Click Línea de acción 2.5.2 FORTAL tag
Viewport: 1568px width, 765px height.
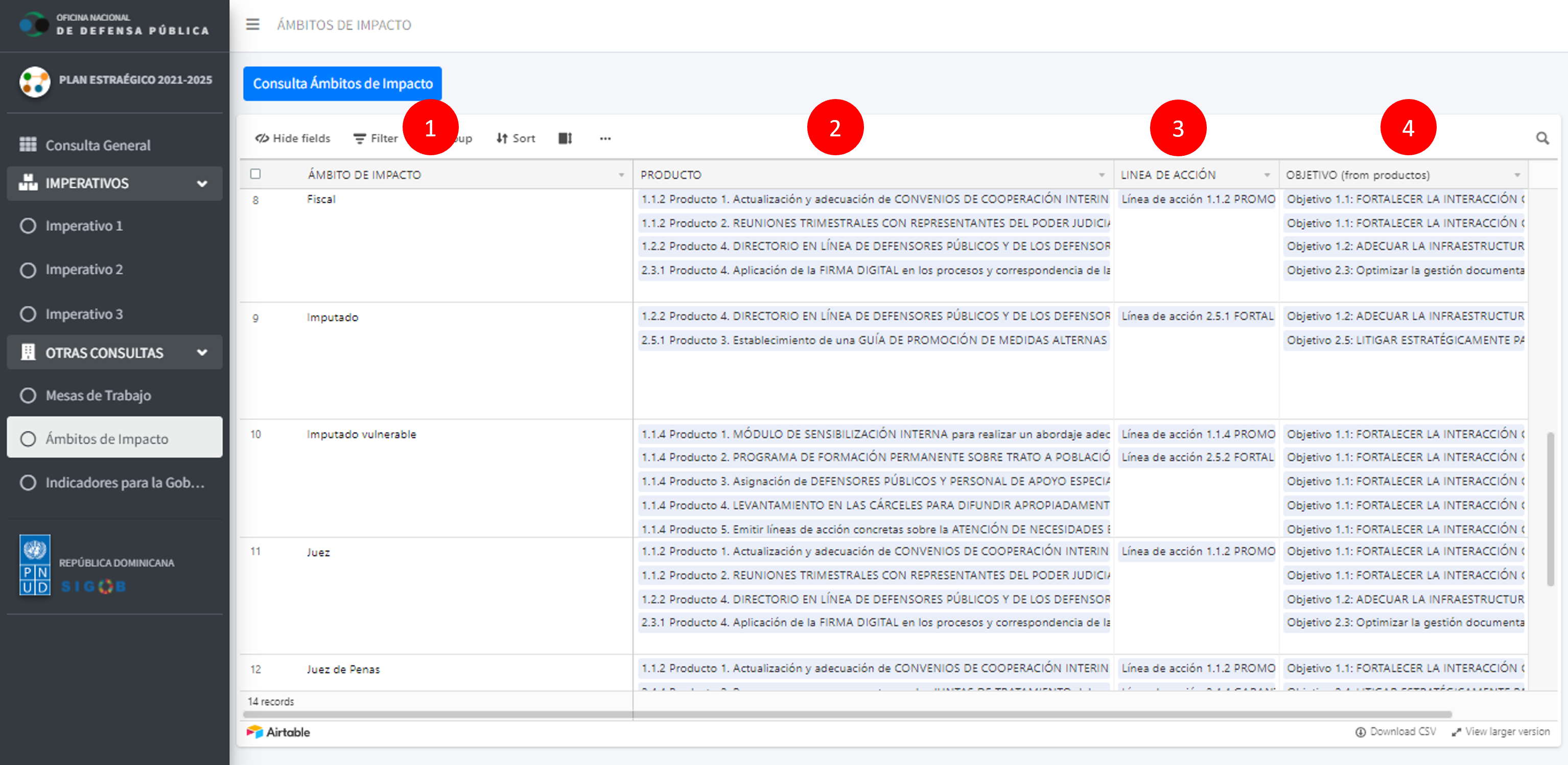click(1197, 457)
